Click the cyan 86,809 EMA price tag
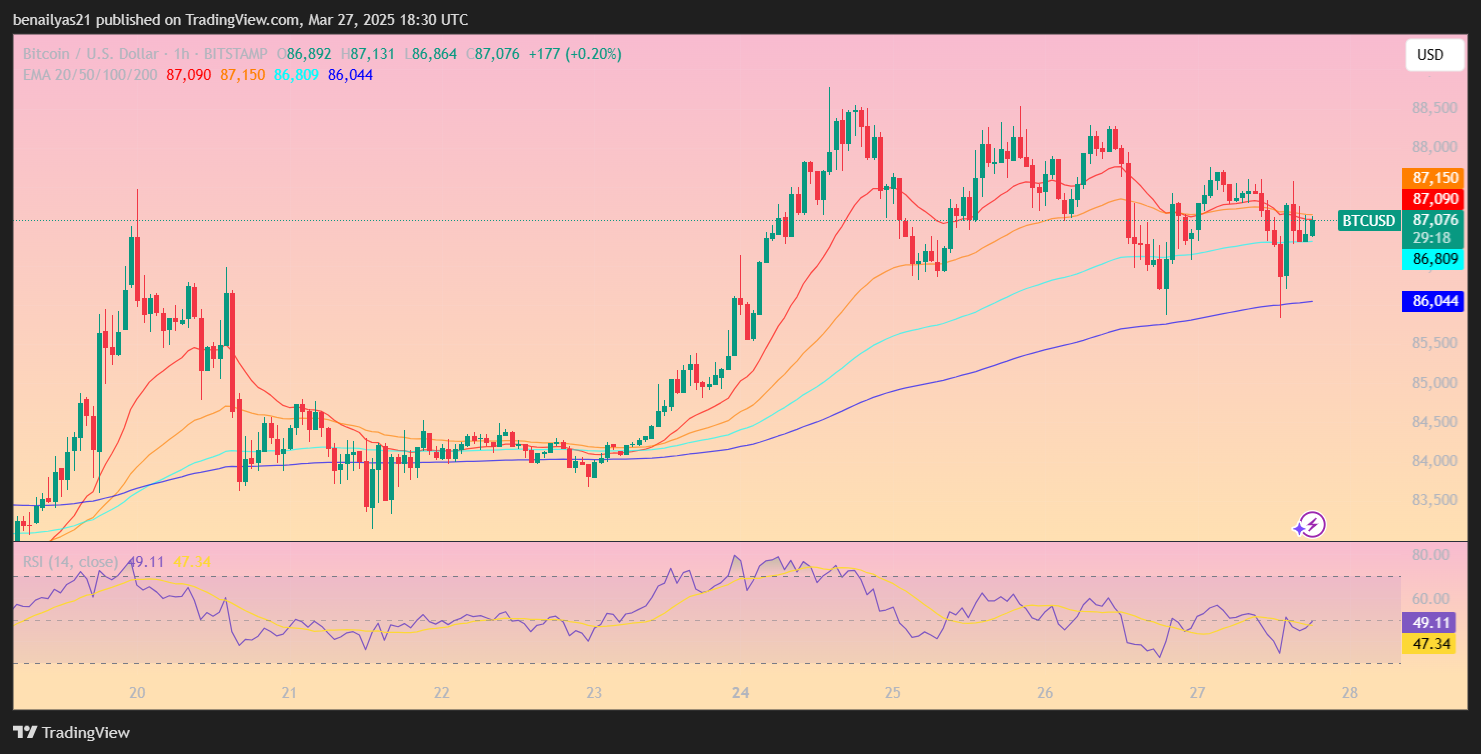The width and height of the screenshot is (1481, 754). (x=1435, y=260)
